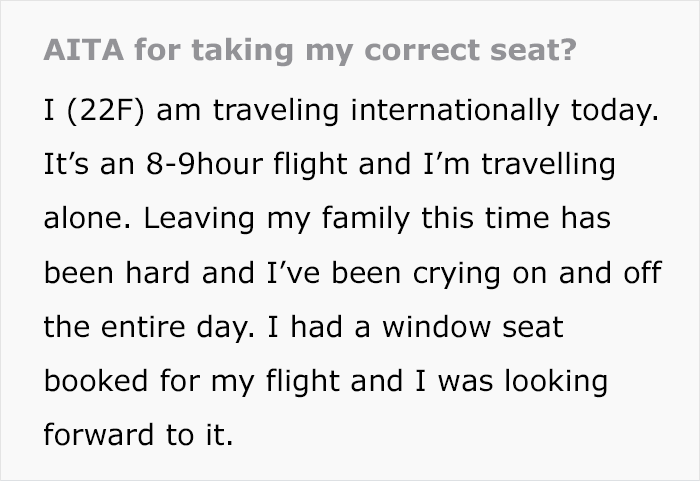Click the post title "AITA for taking my correct seat?"

tap(310, 51)
